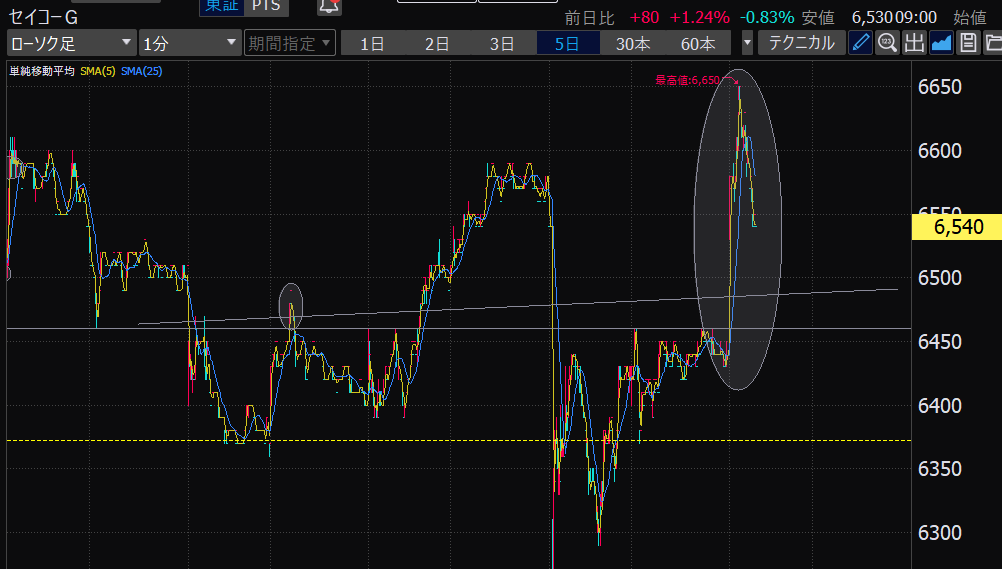The image size is (1002, 569).
Task: Click the save chart settings icon
Action: point(968,43)
